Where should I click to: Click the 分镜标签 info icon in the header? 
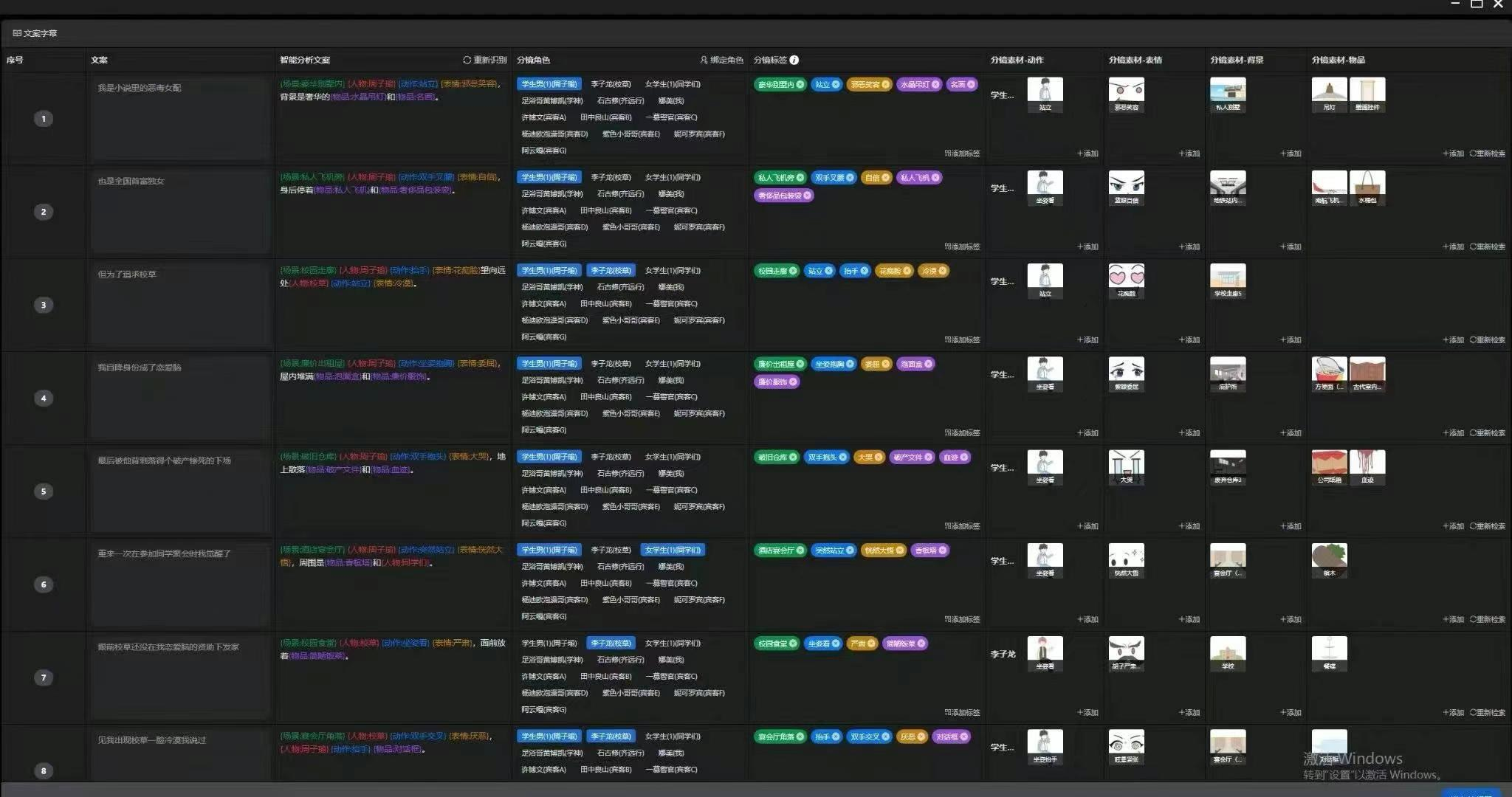pyautogui.click(x=794, y=60)
